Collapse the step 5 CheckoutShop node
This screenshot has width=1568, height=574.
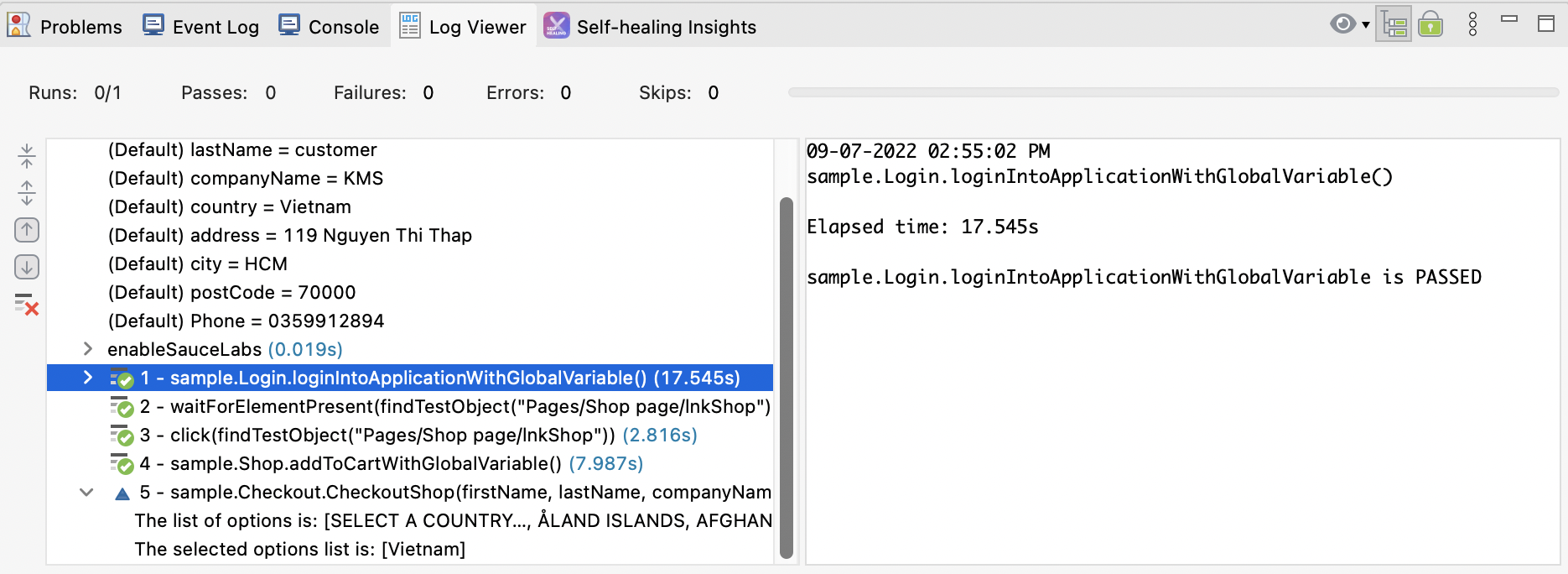point(86,493)
